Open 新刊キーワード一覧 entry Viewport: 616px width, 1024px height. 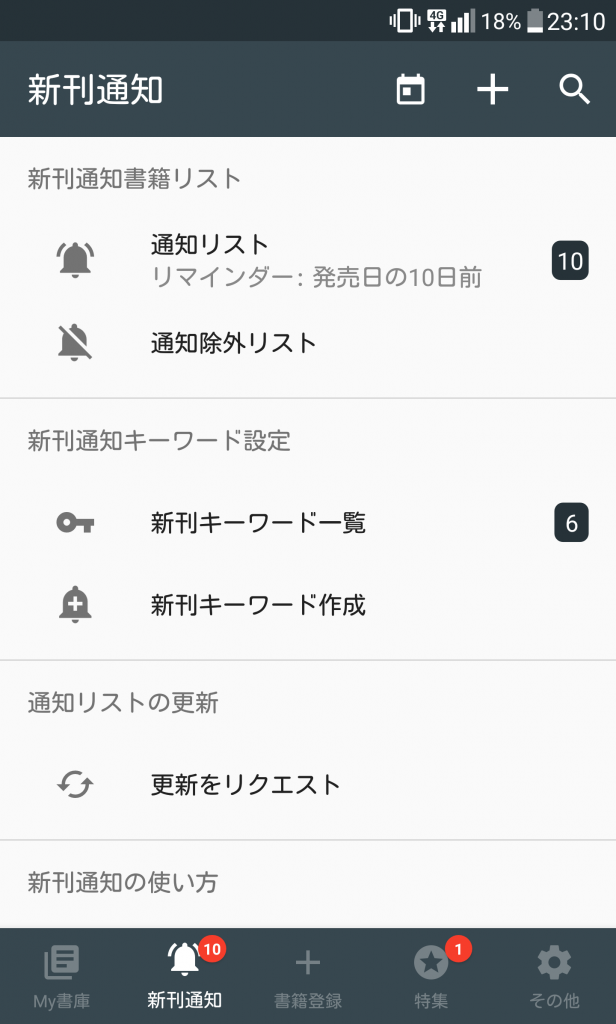[258, 522]
